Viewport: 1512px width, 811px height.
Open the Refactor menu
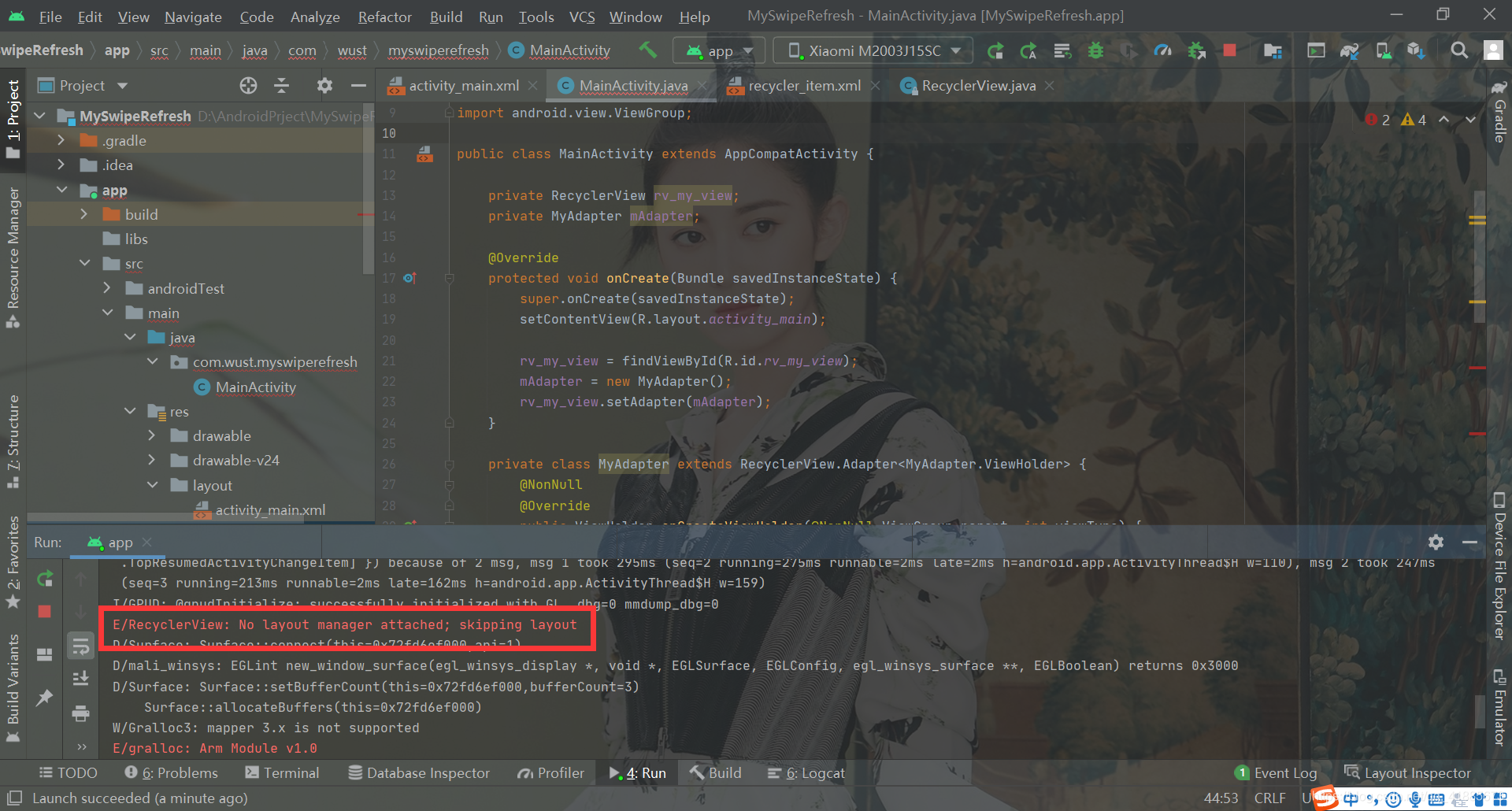(384, 17)
